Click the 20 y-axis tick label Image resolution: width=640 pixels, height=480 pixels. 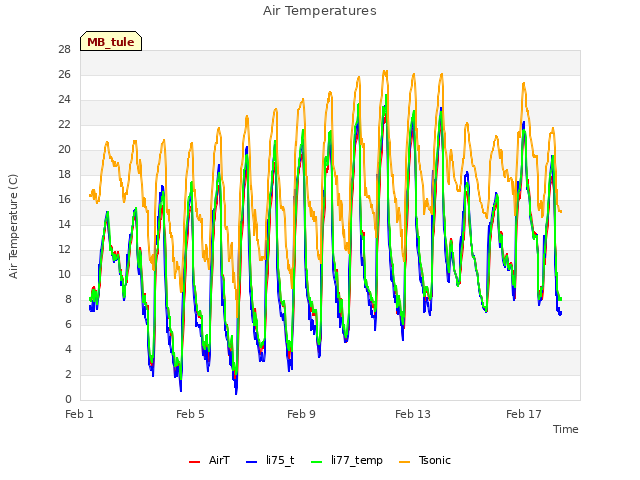point(64,149)
